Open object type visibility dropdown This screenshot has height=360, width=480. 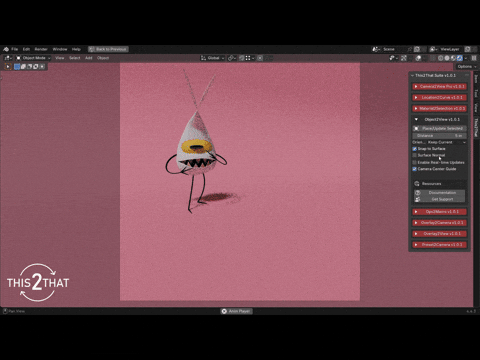pos(394,58)
